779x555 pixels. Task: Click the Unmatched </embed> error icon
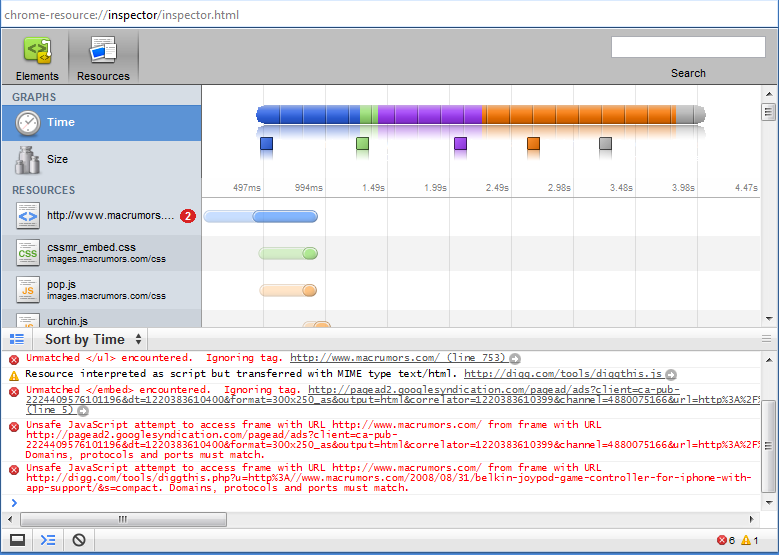pos(14,392)
